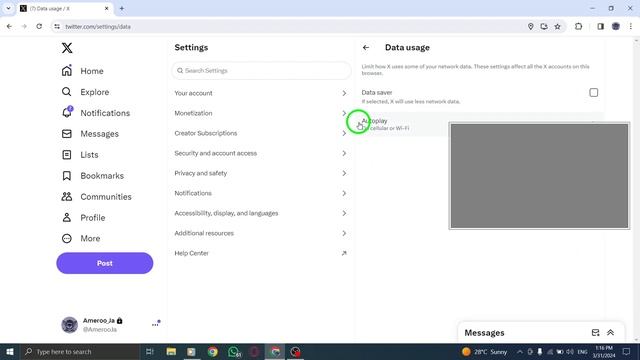Open account options three-dot menu
640x360 pixels.
[x=156, y=324]
